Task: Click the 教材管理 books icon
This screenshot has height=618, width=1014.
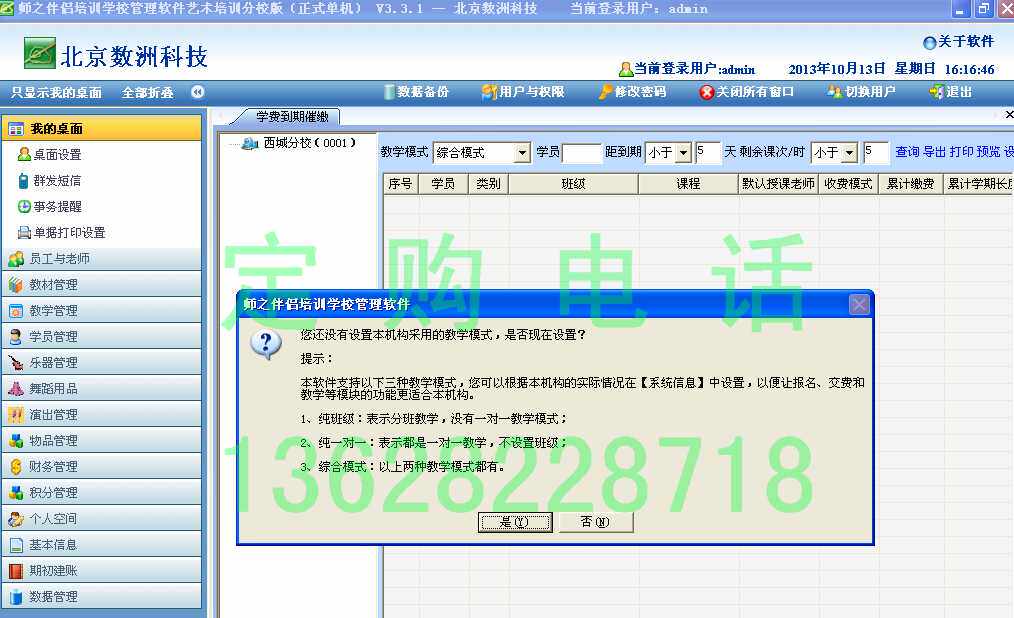Action: click(16, 285)
